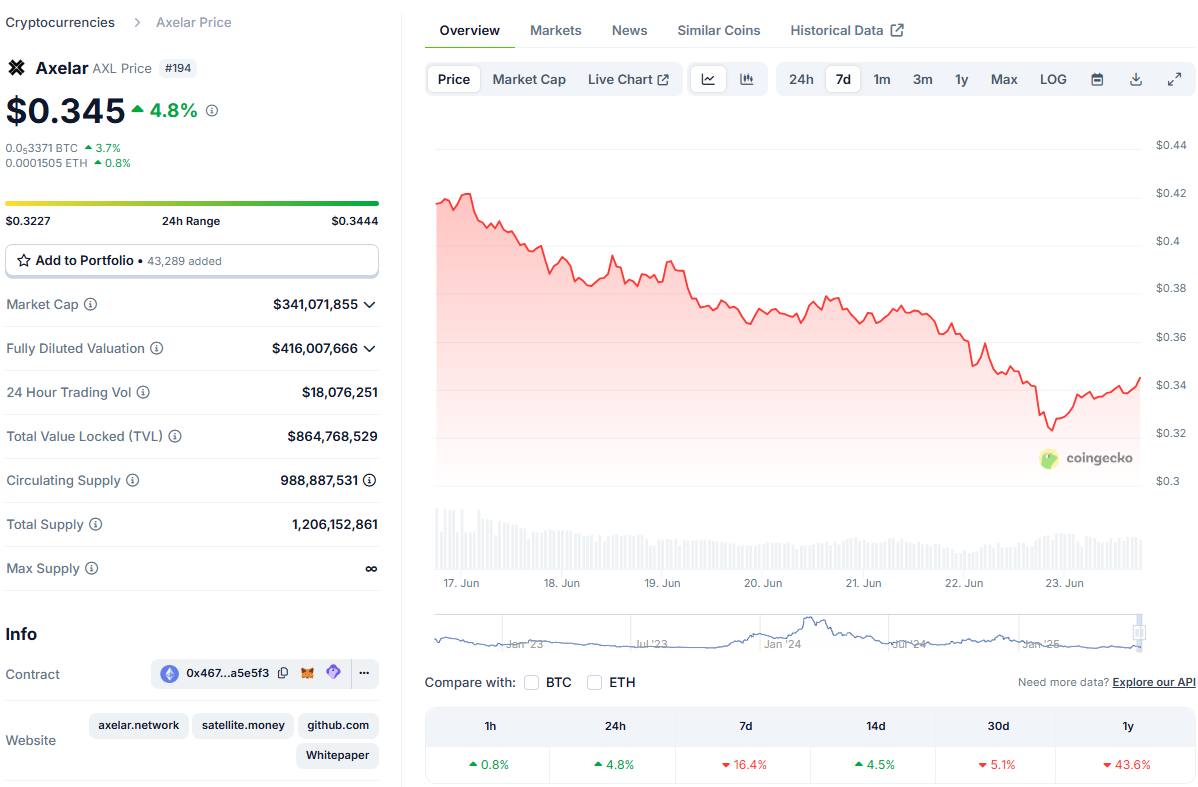Click Max Supply info icon
This screenshot has width=1198, height=787.
(92, 568)
